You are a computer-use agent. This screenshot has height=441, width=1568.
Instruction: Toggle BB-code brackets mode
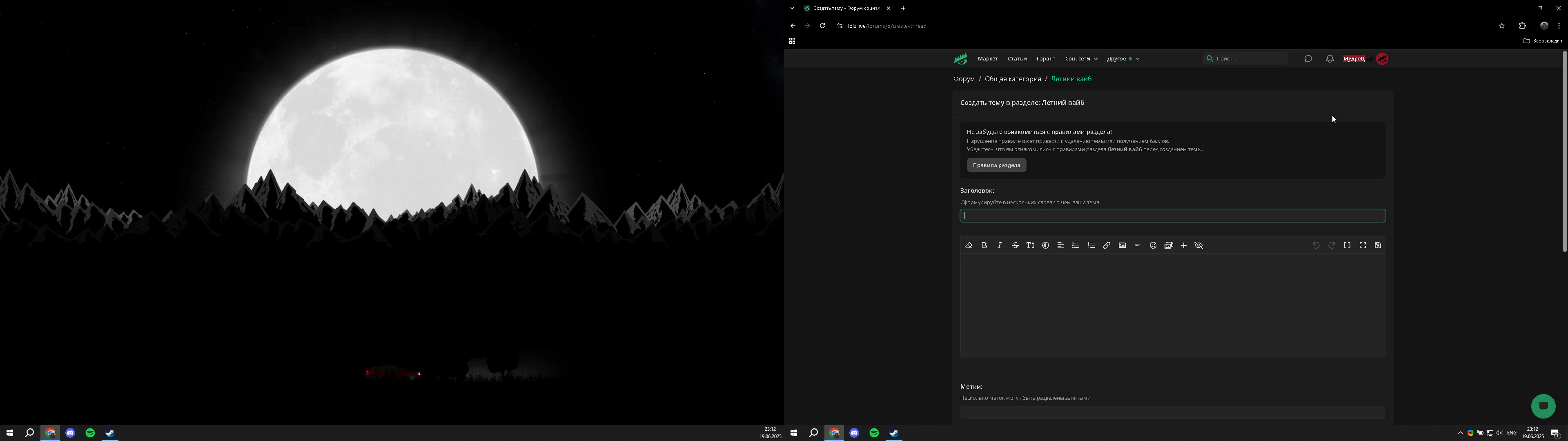[x=1347, y=245]
